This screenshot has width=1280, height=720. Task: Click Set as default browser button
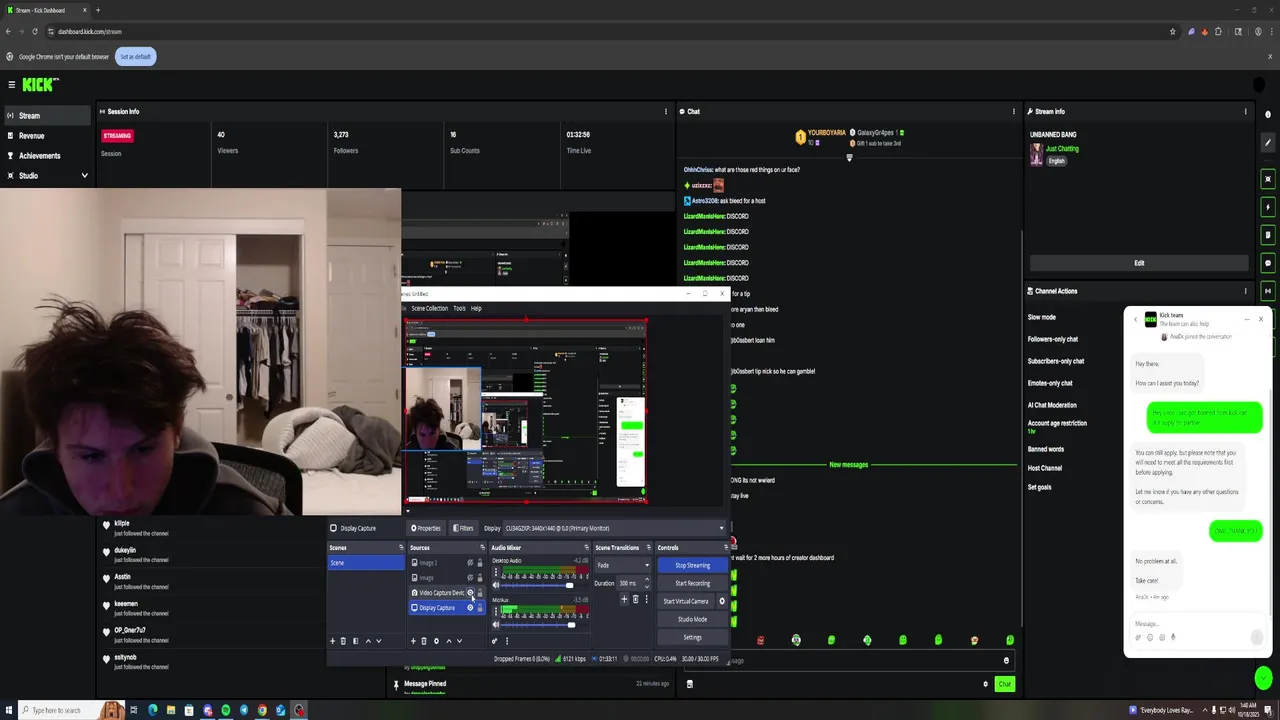pyautogui.click(x=136, y=56)
